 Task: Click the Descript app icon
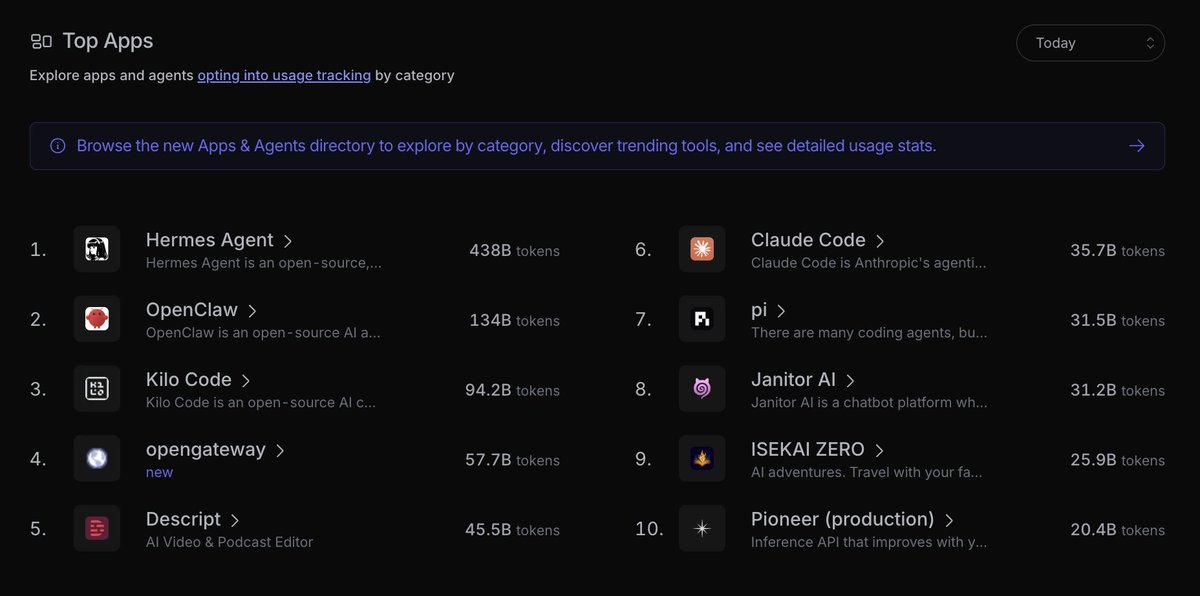point(97,529)
